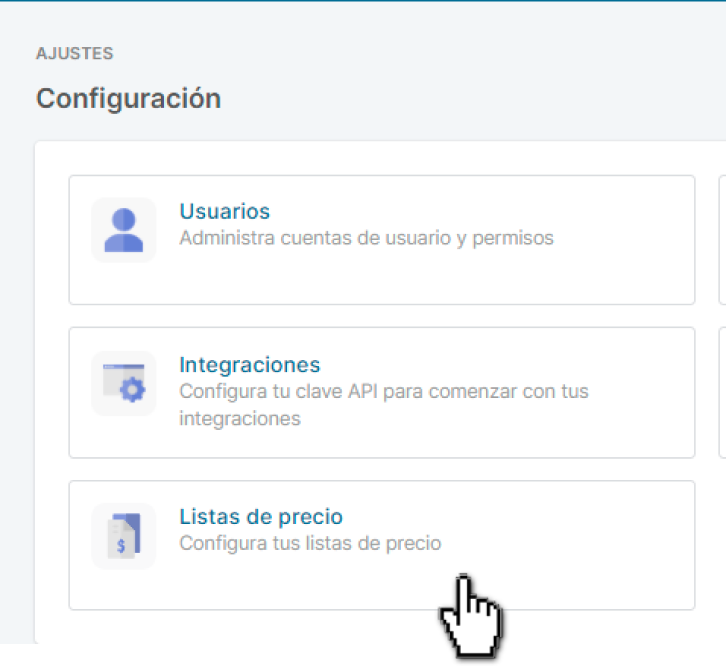Open the Usuarios settings link
This screenshot has width=726, height=666.
[225, 212]
